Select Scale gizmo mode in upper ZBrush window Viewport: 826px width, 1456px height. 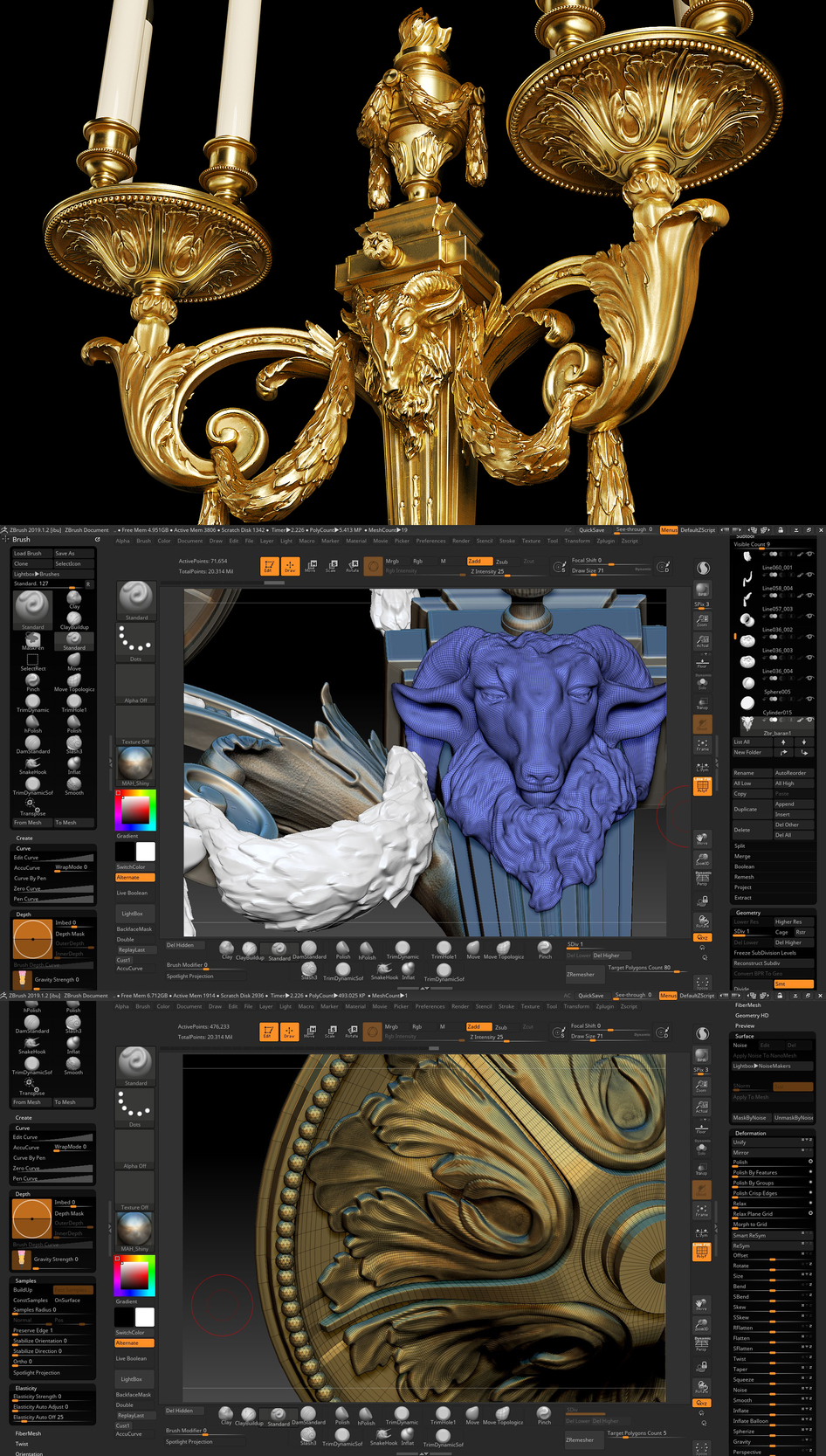click(331, 566)
